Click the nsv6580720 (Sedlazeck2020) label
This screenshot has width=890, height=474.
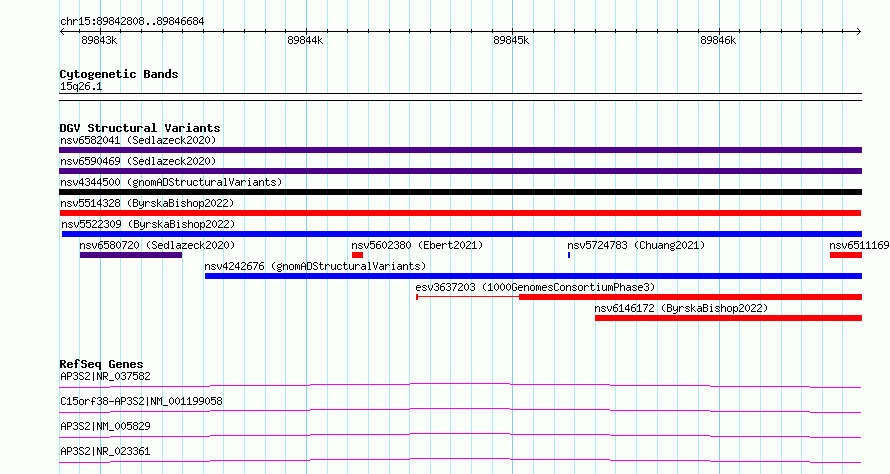click(157, 245)
